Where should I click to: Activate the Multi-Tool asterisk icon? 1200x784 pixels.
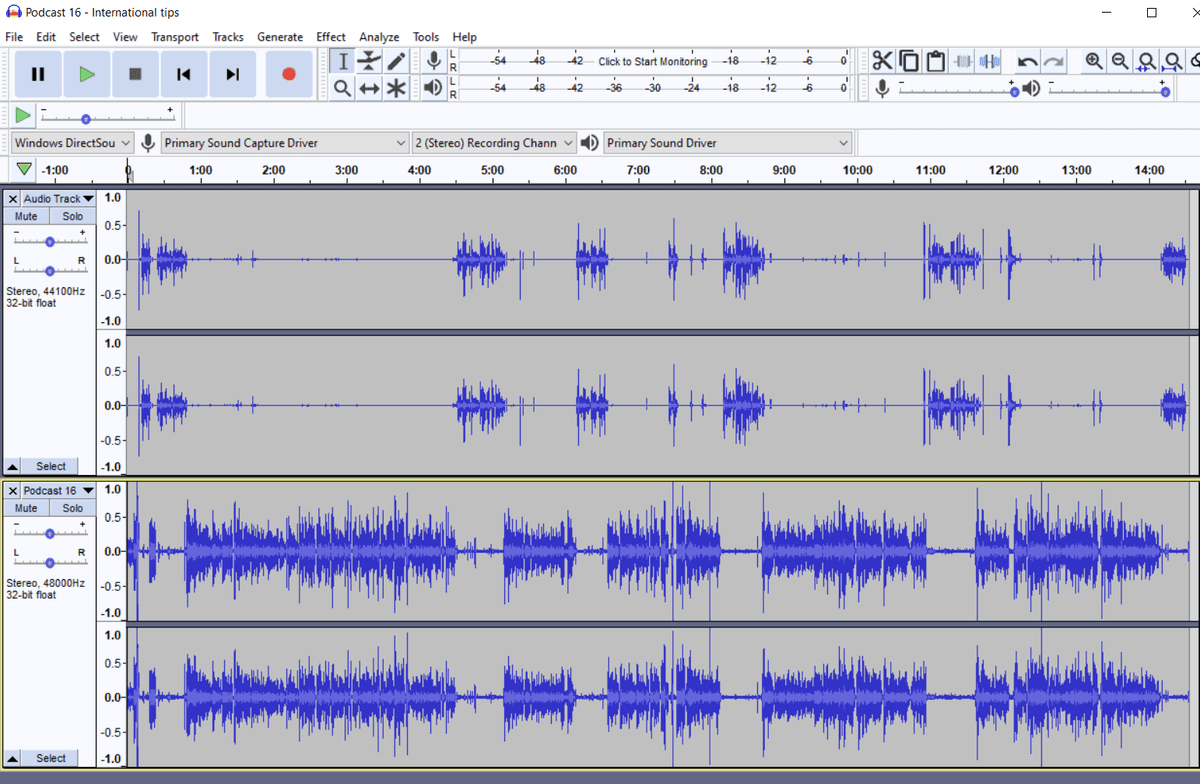tap(397, 88)
